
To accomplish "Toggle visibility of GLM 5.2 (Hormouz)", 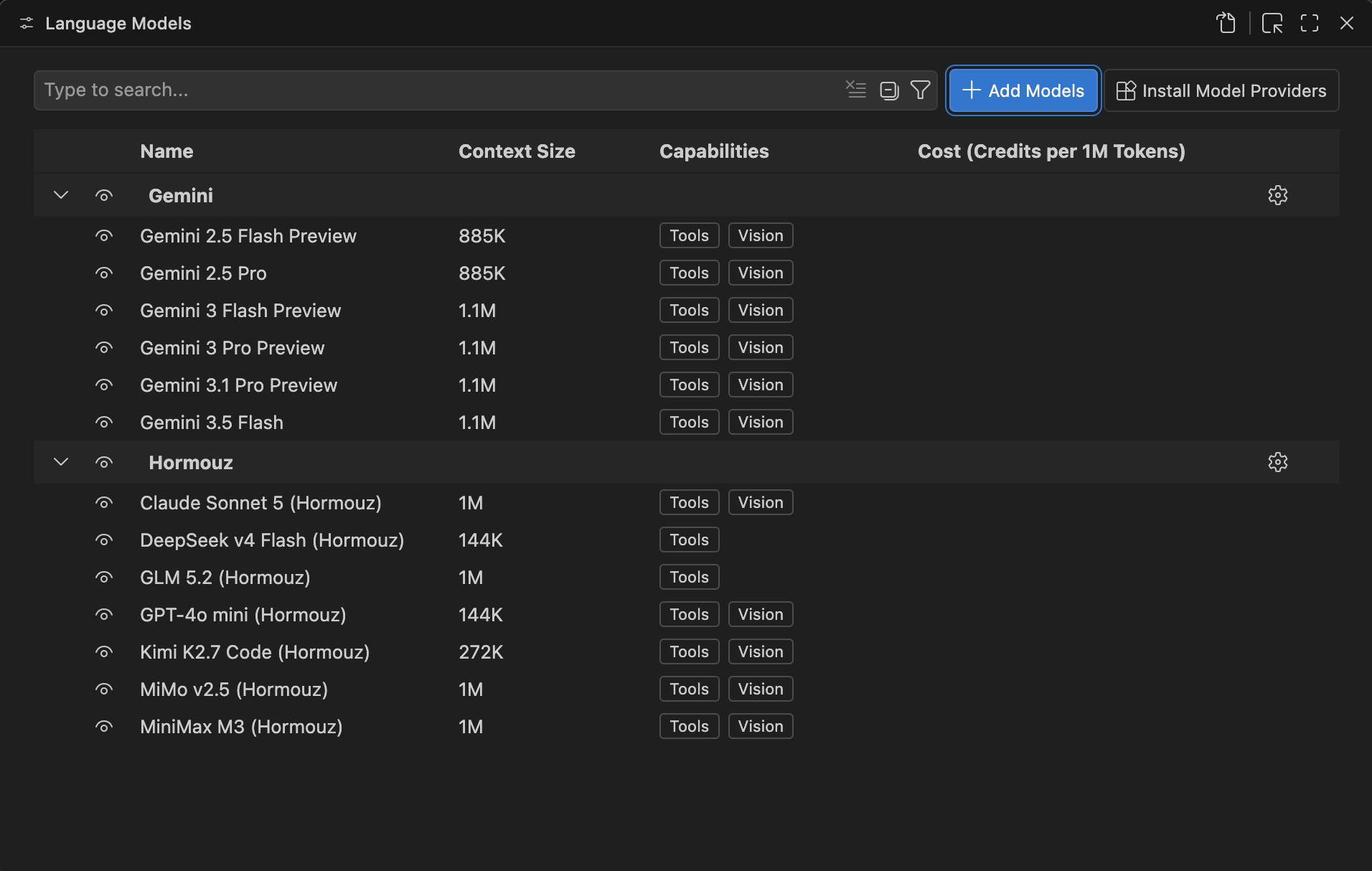I will (104, 577).
